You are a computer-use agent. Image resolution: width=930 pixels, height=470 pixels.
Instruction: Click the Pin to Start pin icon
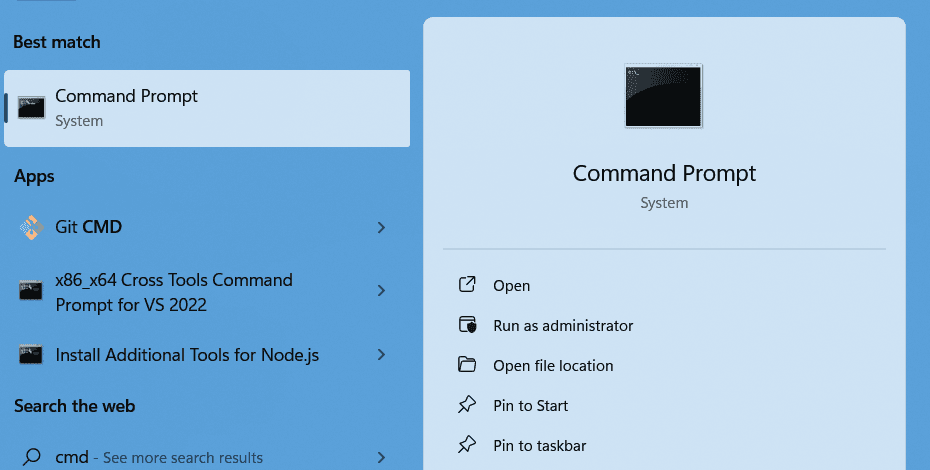(467, 405)
